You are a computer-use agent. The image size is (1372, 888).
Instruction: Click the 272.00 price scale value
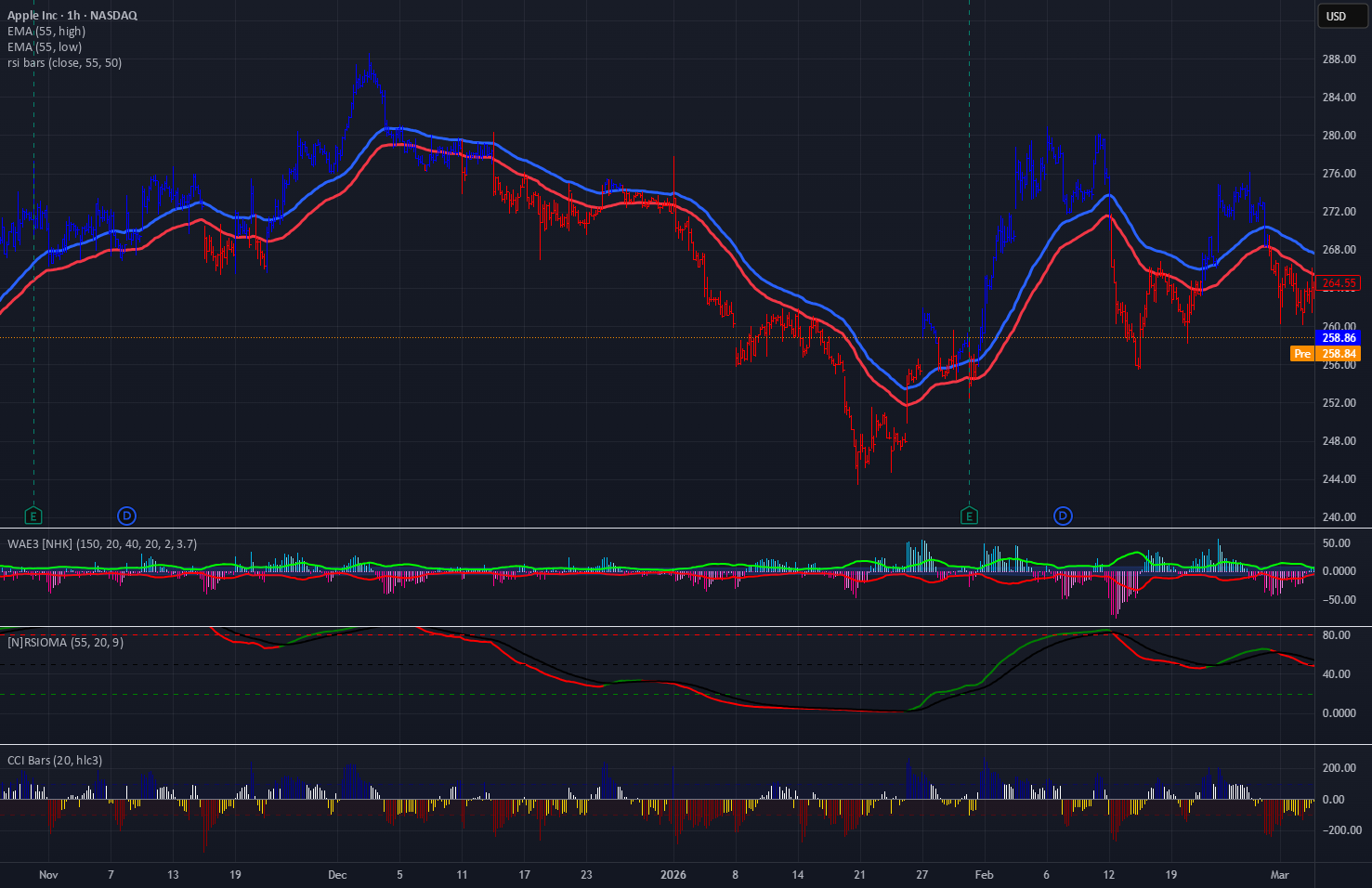click(x=1339, y=212)
